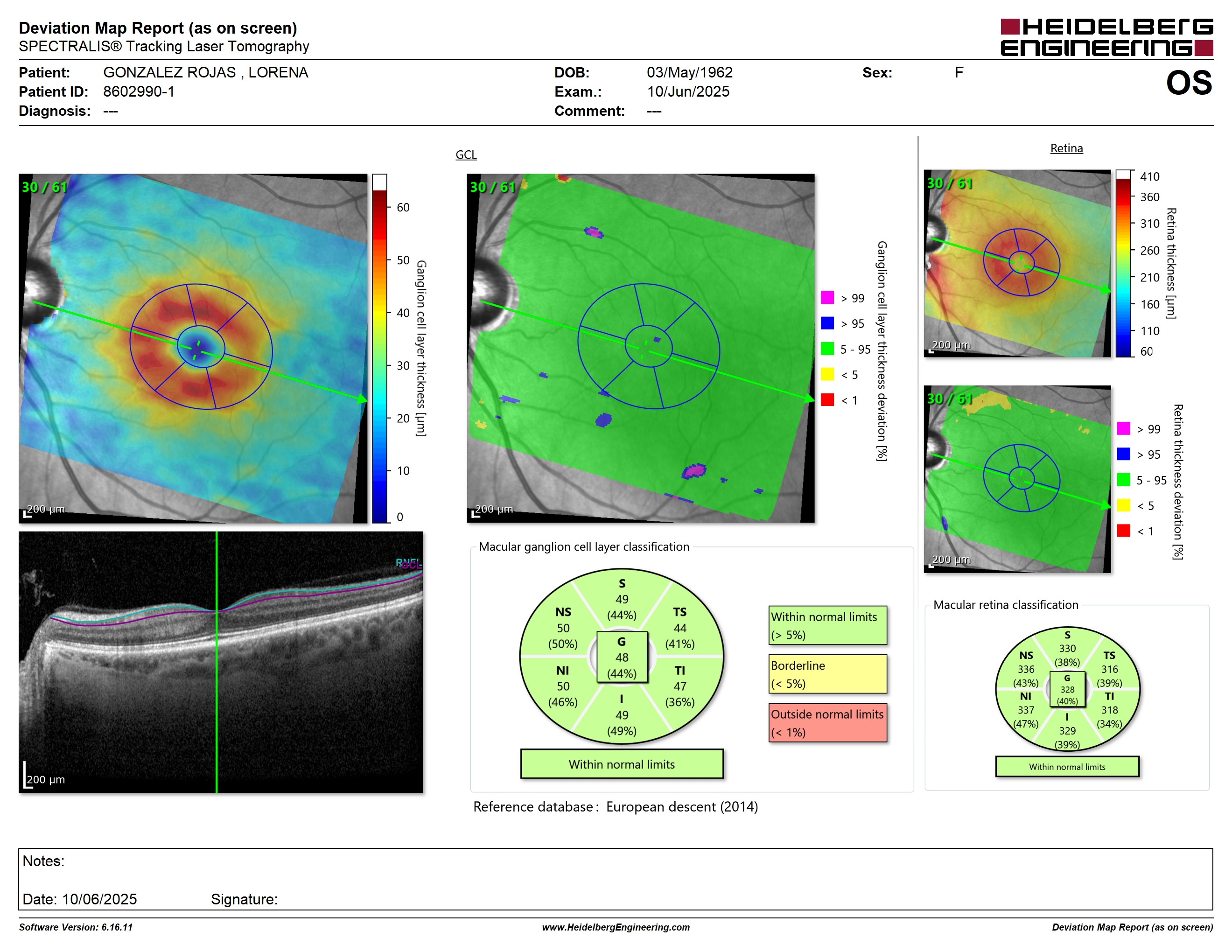This screenshot has height=952, width=1232.
Task: Click the GCL global G 48 center sector
Action: click(x=622, y=657)
